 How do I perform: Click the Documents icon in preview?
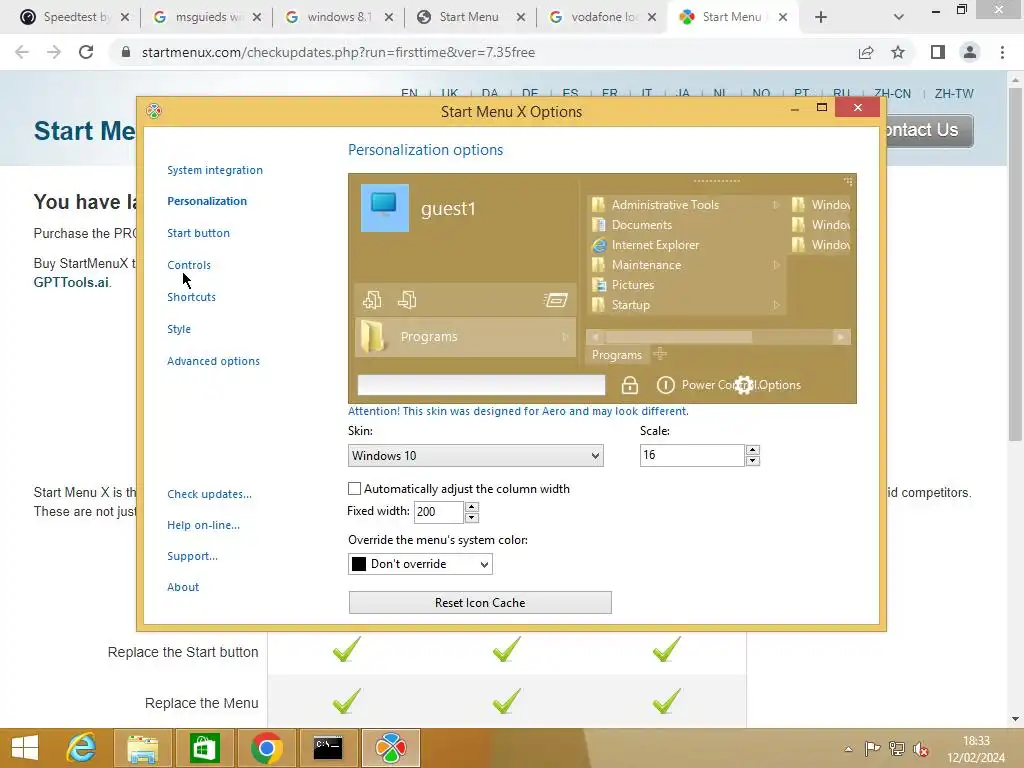click(598, 225)
